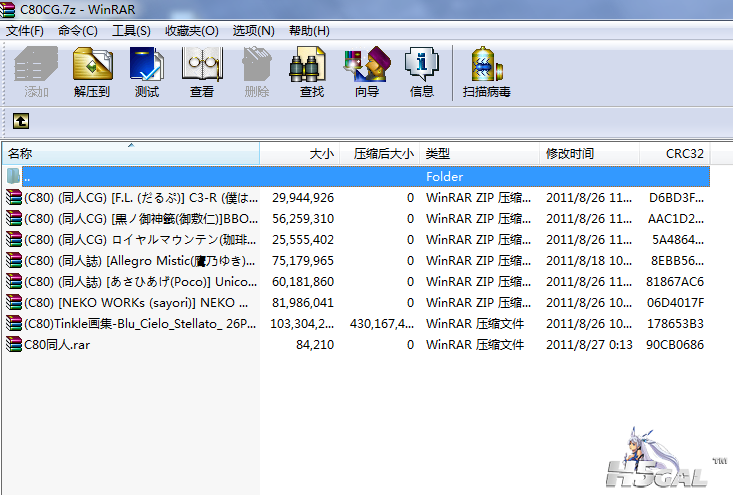733x495 pixels.
Task: Click archive icon of C80同人.rar
Action: [14, 344]
